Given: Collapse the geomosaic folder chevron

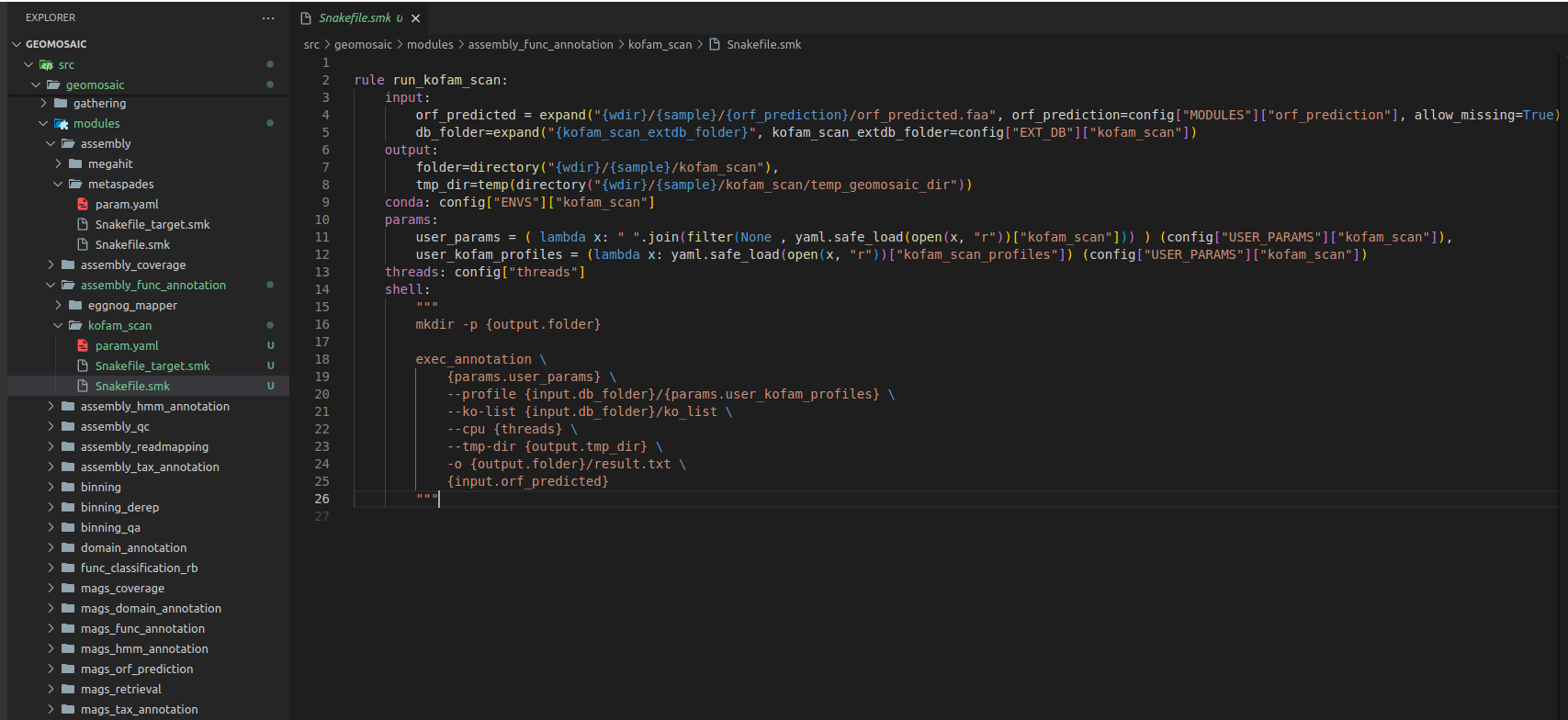Looking at the screenshot, I should (37, 84).
